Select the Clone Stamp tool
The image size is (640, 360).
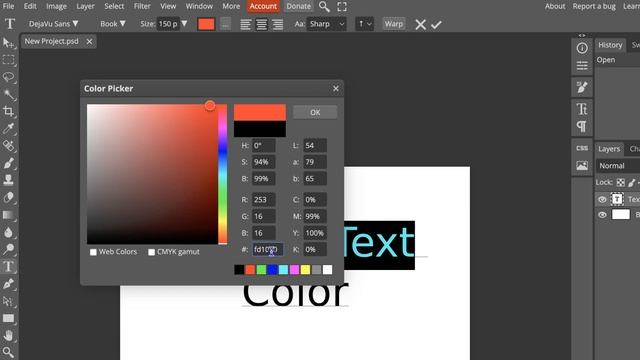point(8,180)
